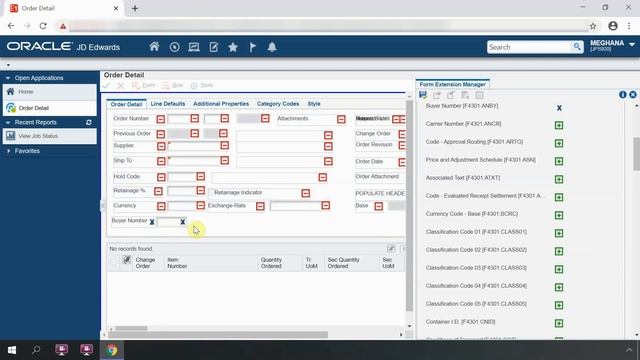
Task: Open Windows taskbar search
Action: point(36,350)
